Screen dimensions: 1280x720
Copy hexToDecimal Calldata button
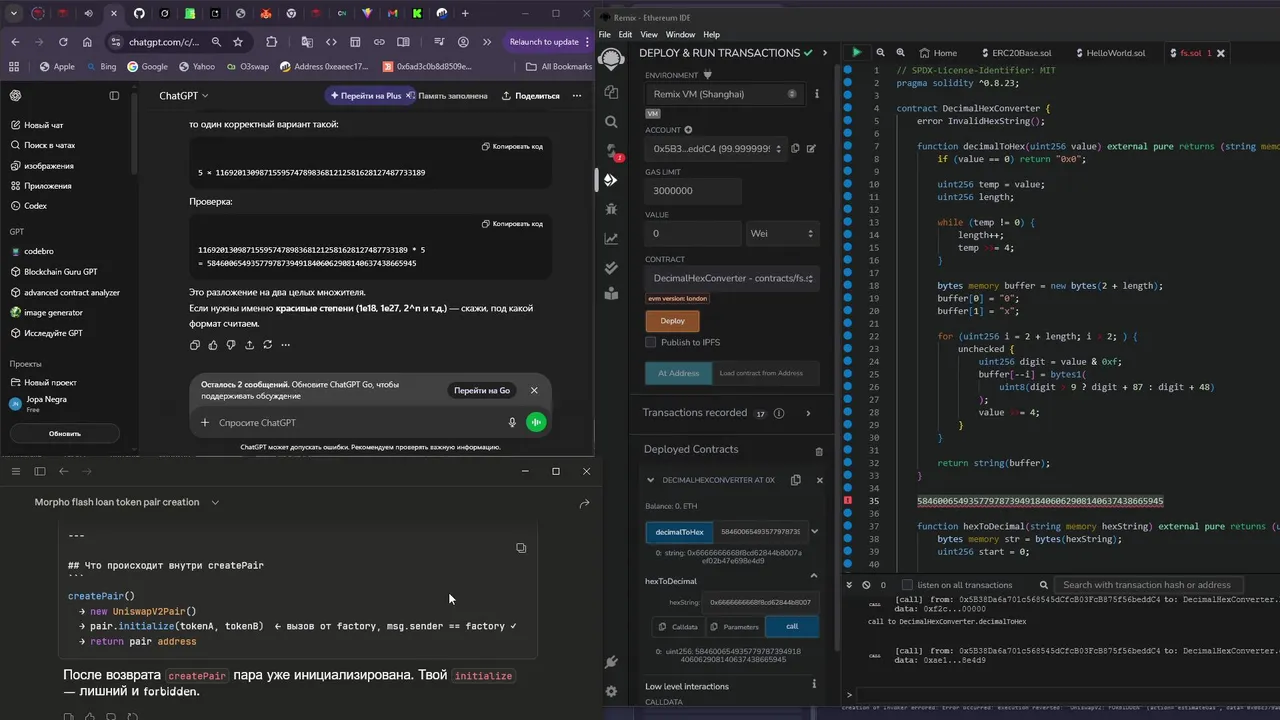point(677,627)
